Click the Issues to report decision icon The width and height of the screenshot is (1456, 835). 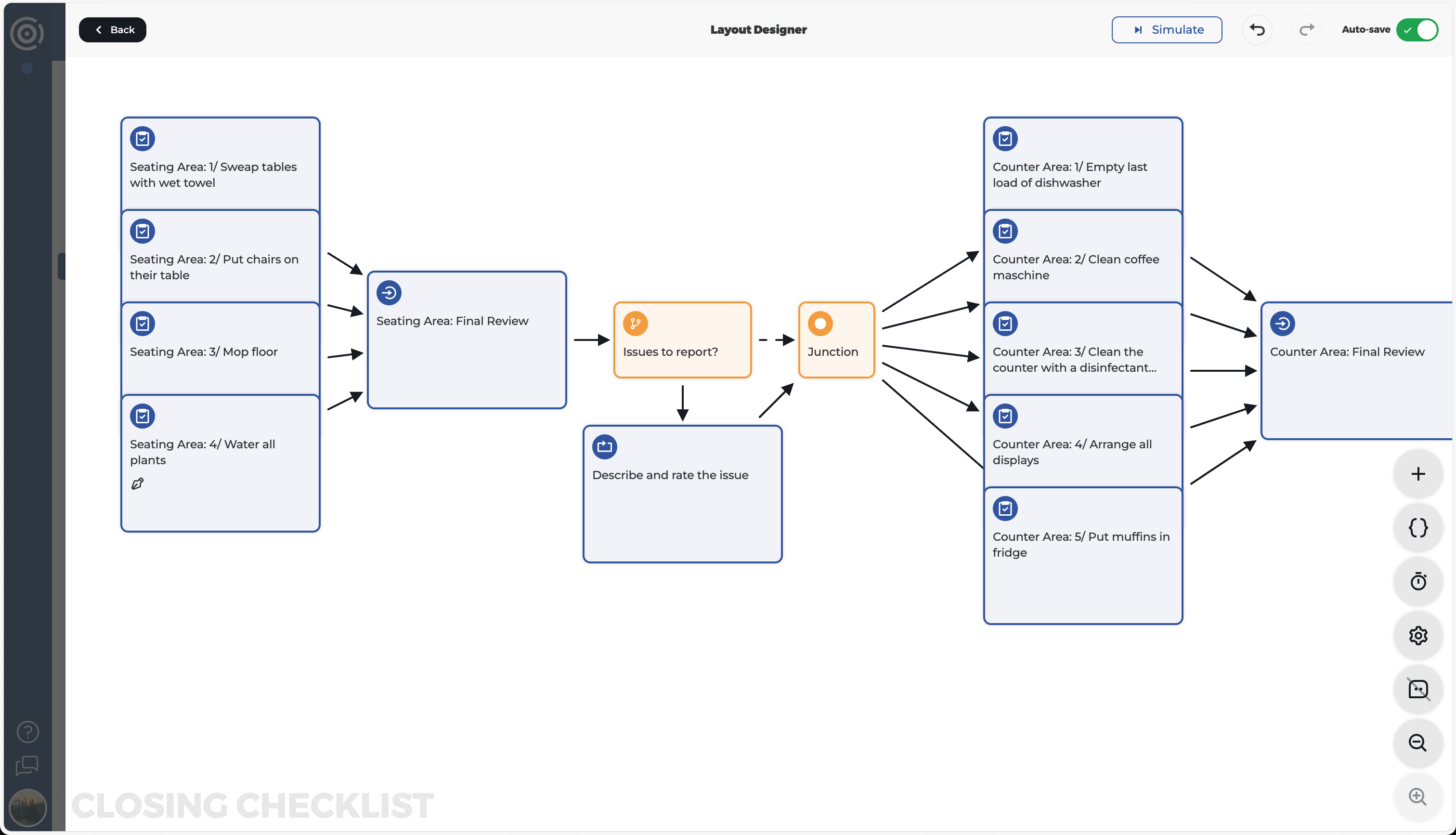635,322
